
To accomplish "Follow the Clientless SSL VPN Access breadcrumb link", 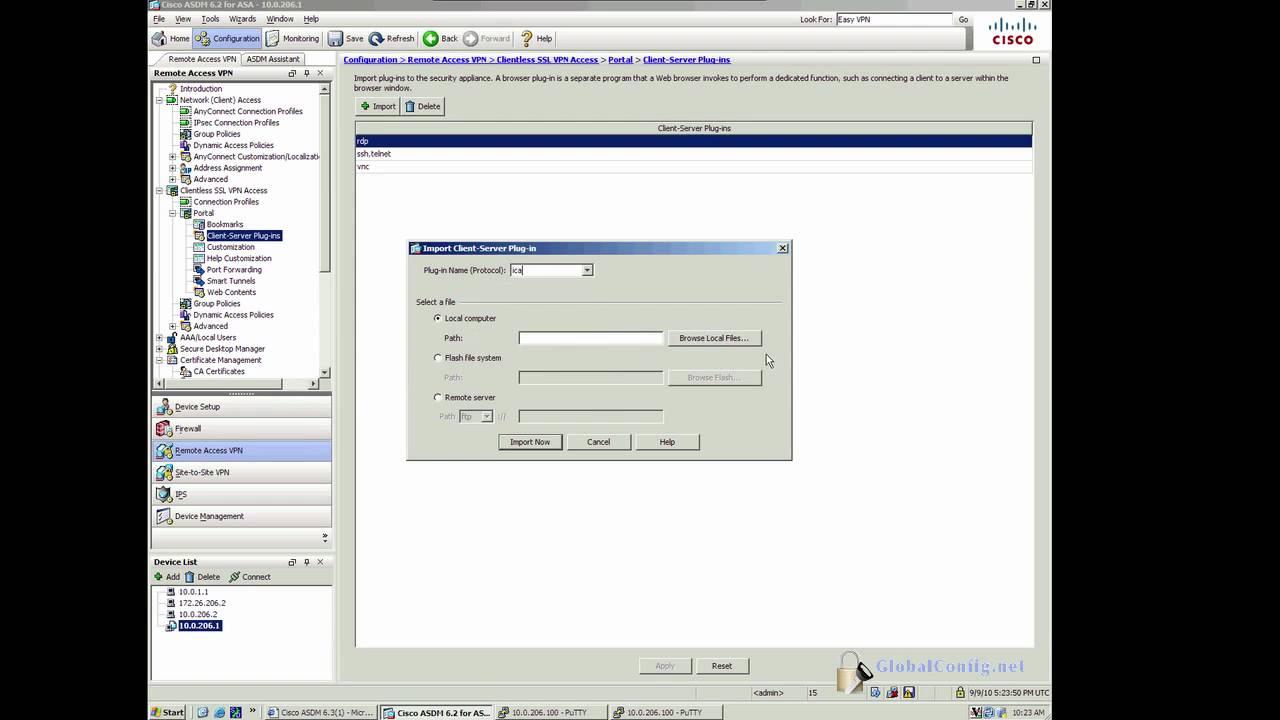I will tap(547, 60).
